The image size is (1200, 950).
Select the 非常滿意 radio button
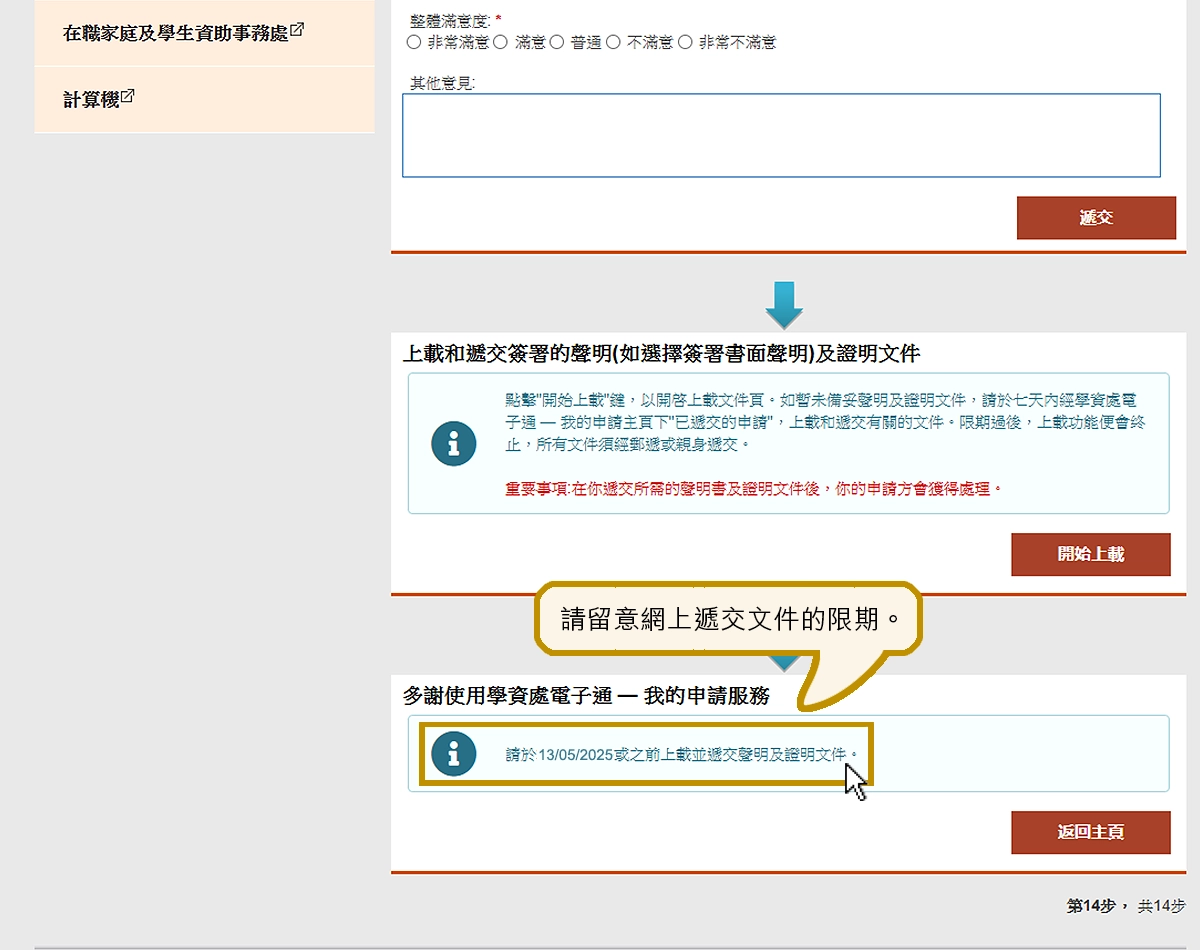coord(414,43)
